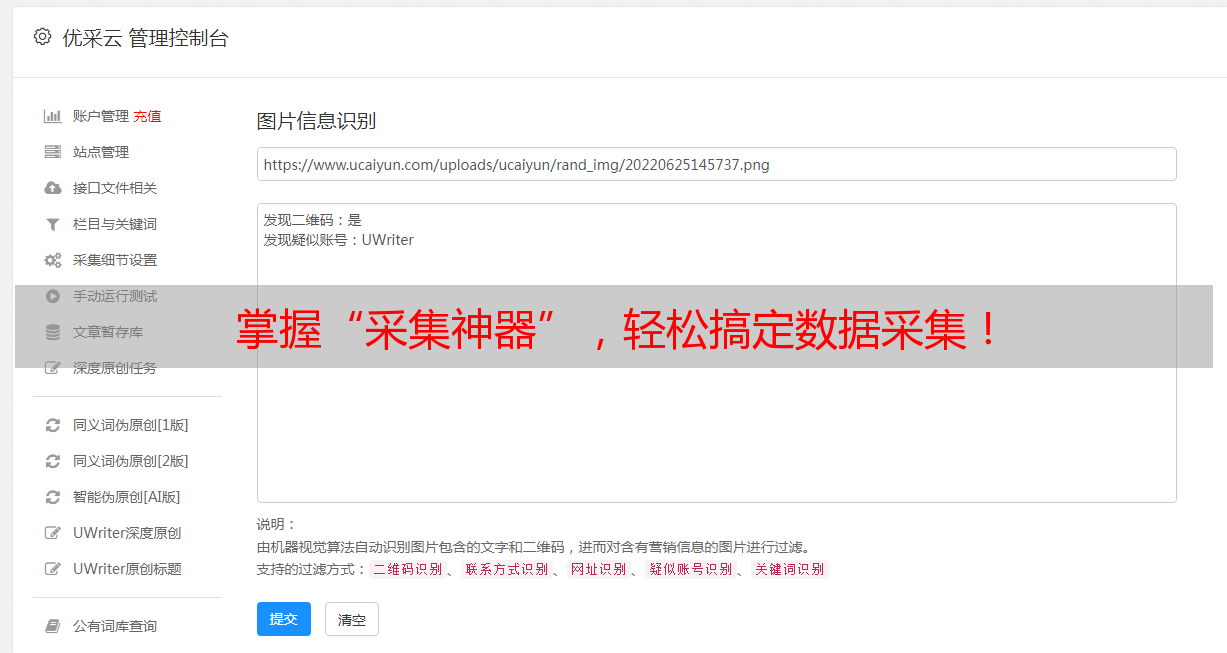Click the 清空 button
This screenshot has height=653, width=1227.
(x=352, y=619)
